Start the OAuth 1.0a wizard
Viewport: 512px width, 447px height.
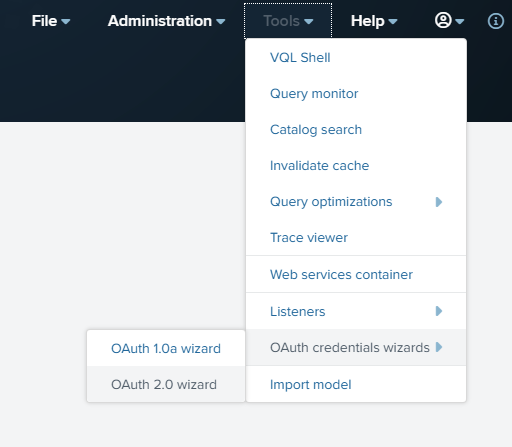click(166, 348)
